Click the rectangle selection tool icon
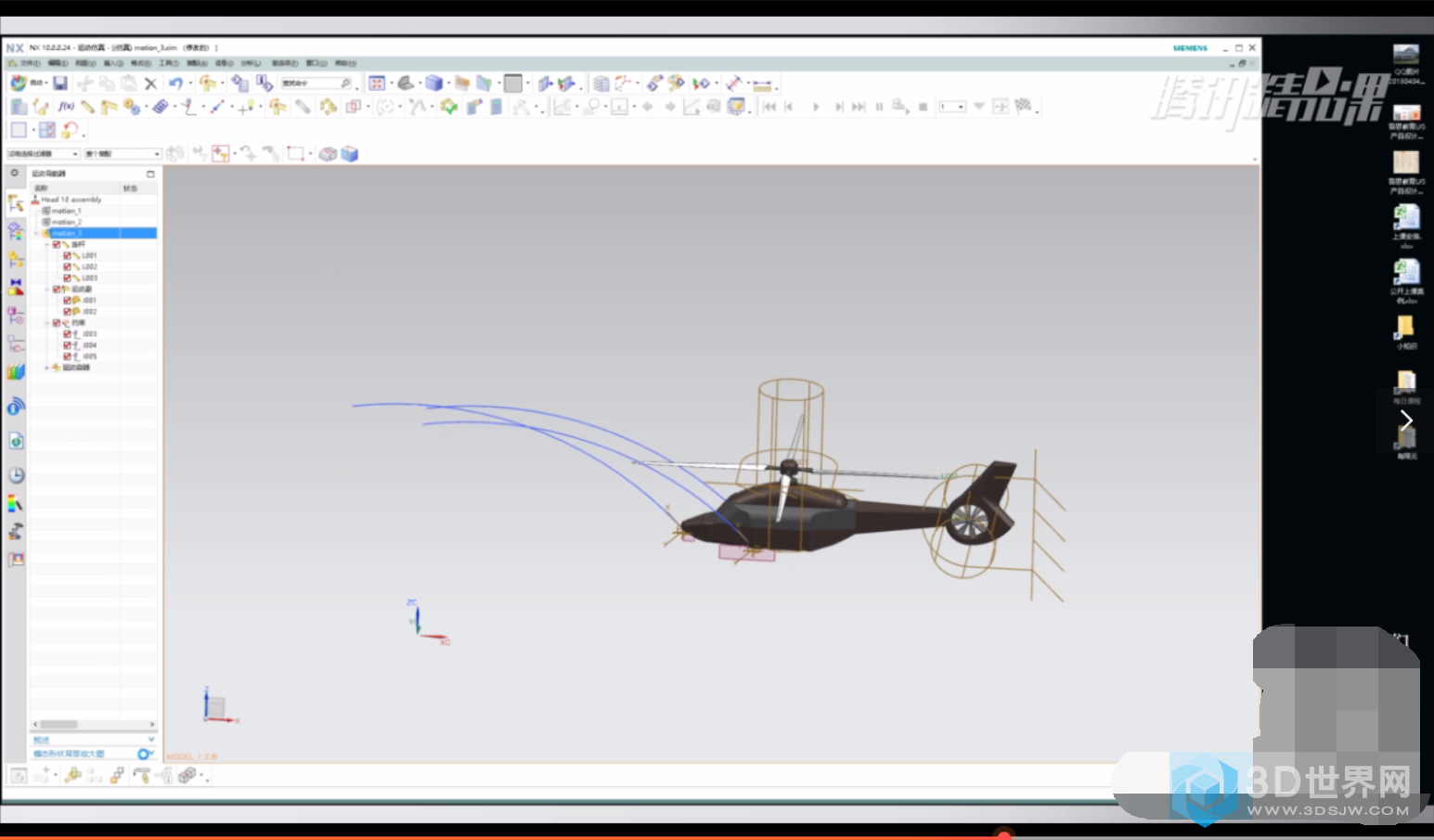The image size is (1434, 840). [x=295, y=153]
